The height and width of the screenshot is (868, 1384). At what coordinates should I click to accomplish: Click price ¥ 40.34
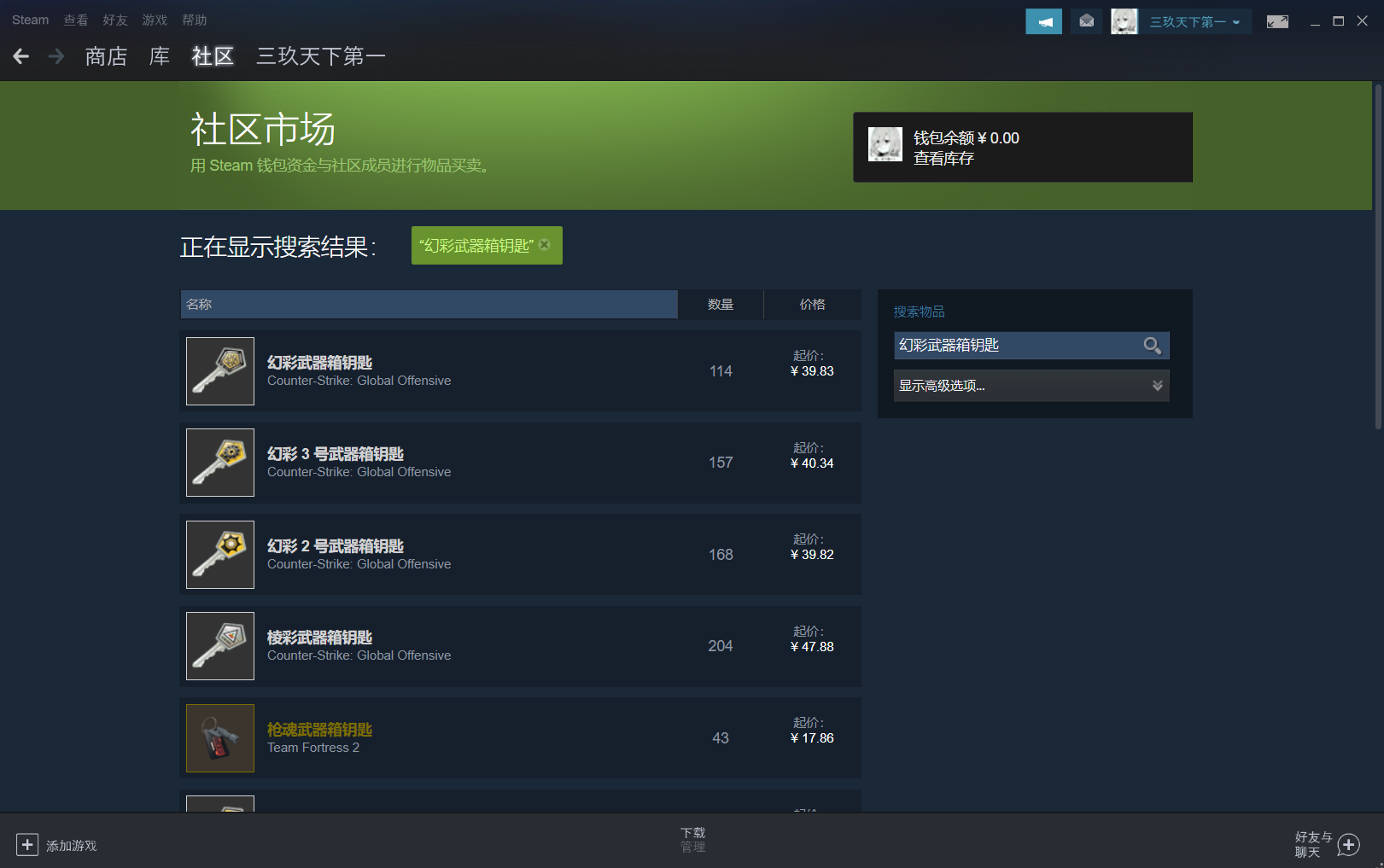pos(812,463)
